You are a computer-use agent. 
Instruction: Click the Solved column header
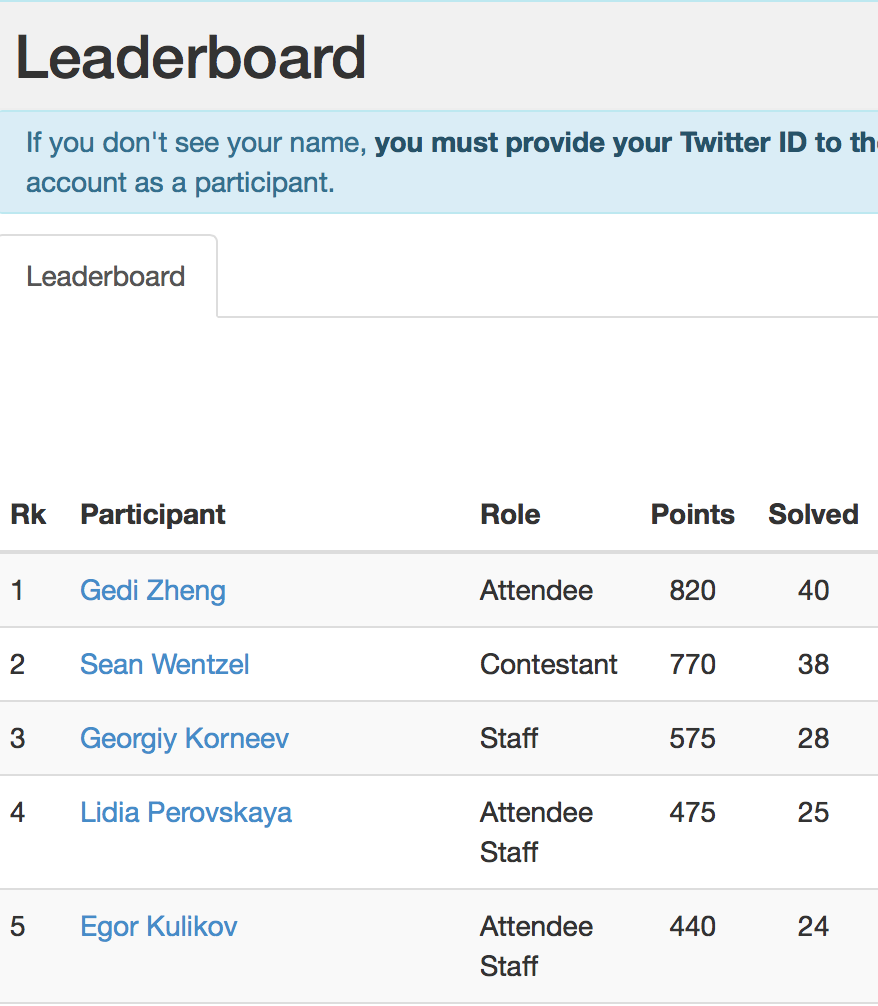pos(813,515)
